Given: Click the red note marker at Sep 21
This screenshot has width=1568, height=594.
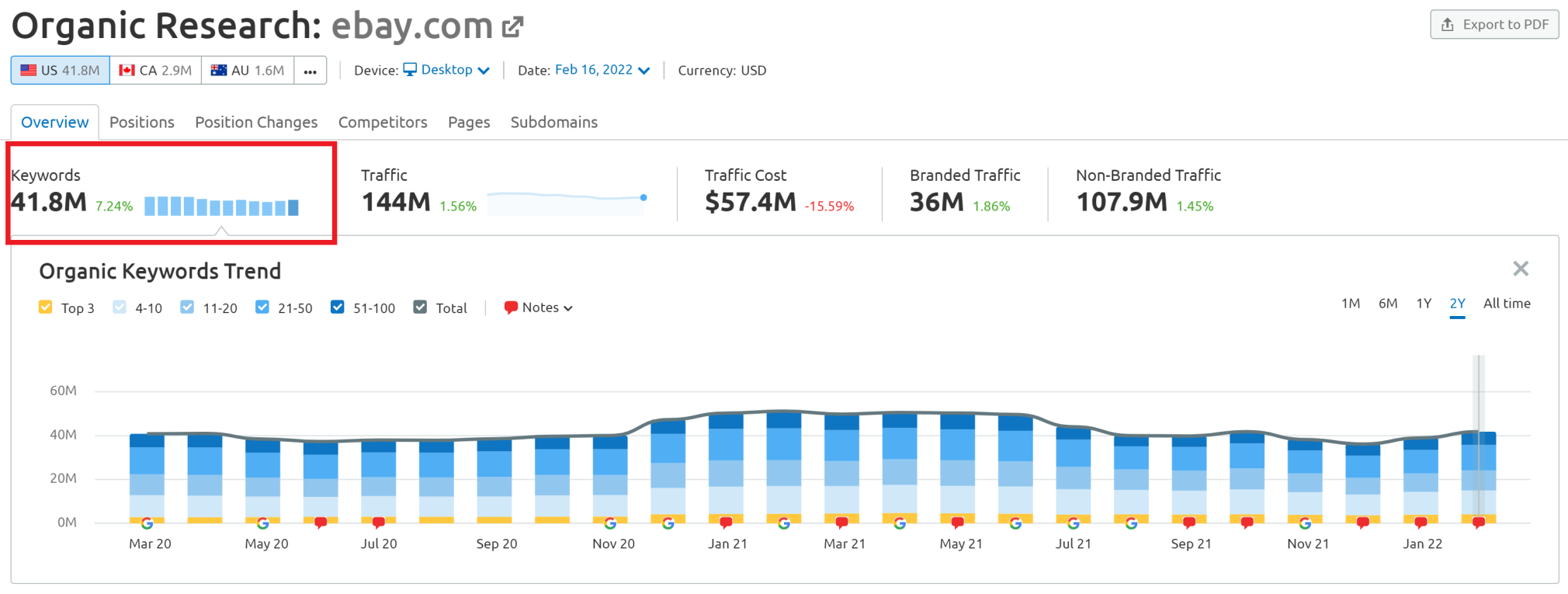Looking at the screenshot, I should 1189,523.
